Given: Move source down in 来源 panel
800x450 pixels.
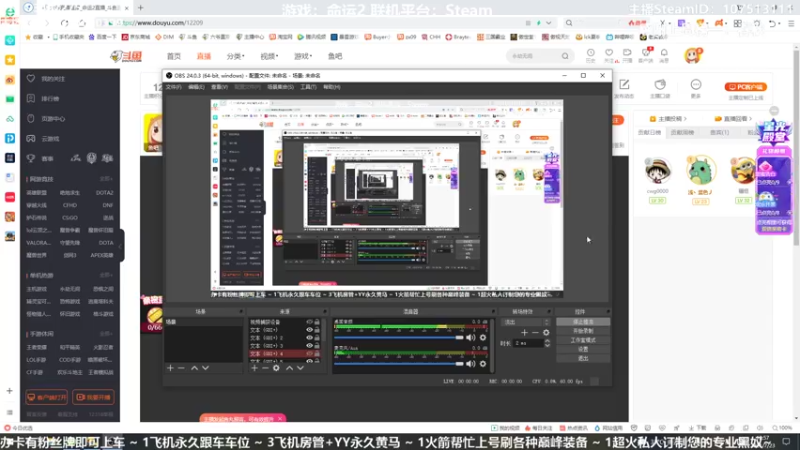Looking at the screenshot, I should point(300,368).
